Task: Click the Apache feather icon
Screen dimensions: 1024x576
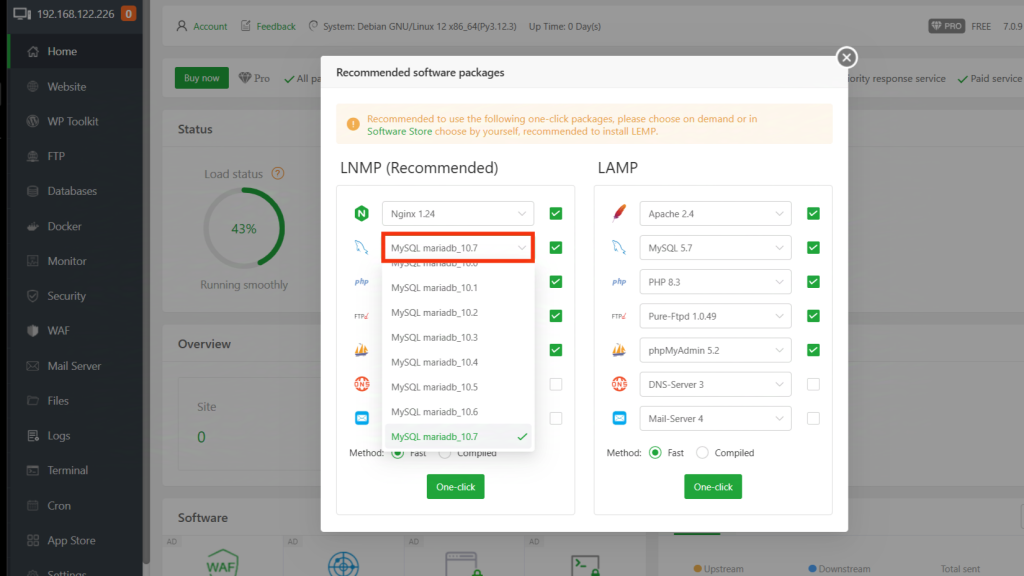Action: [620, 213]
